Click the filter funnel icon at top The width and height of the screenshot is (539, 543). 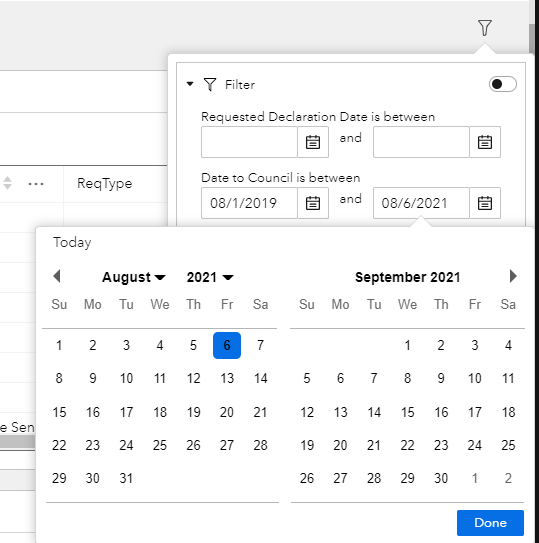click(x=485, y=28)
